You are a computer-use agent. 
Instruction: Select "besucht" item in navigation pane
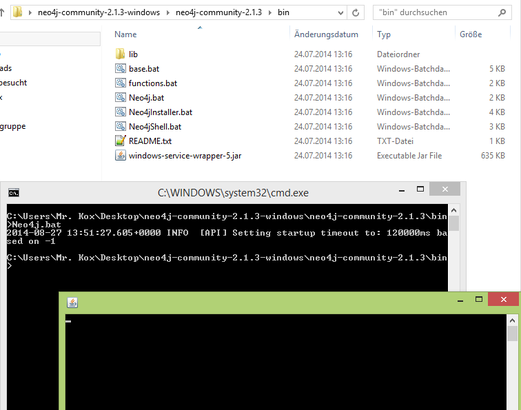point(13,83)
